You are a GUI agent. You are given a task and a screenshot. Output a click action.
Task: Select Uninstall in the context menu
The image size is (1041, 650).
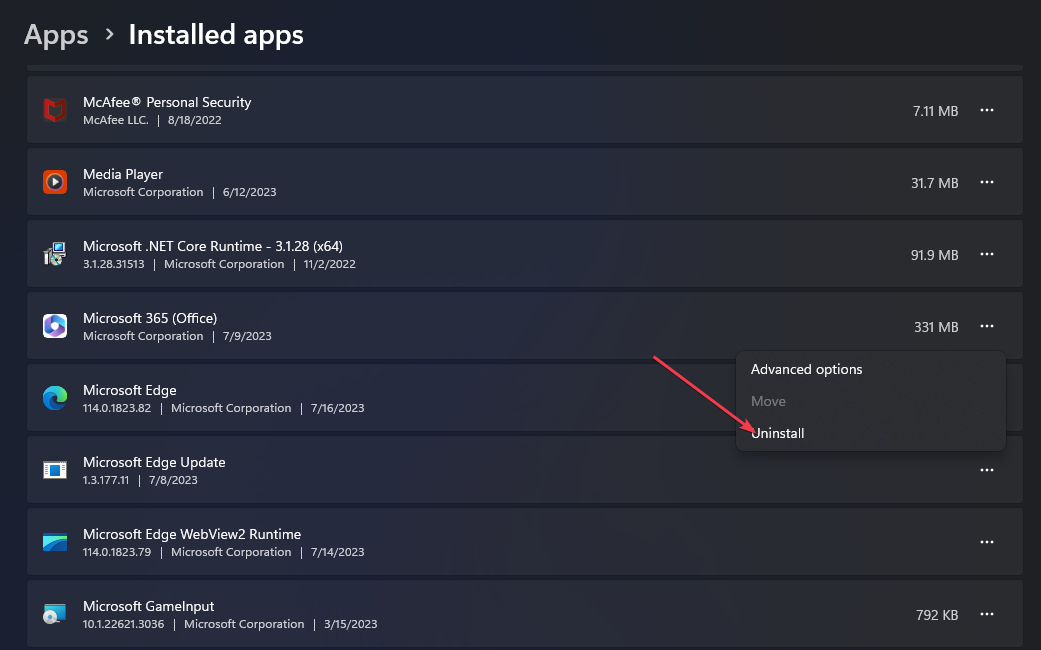[x=870, y=433]
